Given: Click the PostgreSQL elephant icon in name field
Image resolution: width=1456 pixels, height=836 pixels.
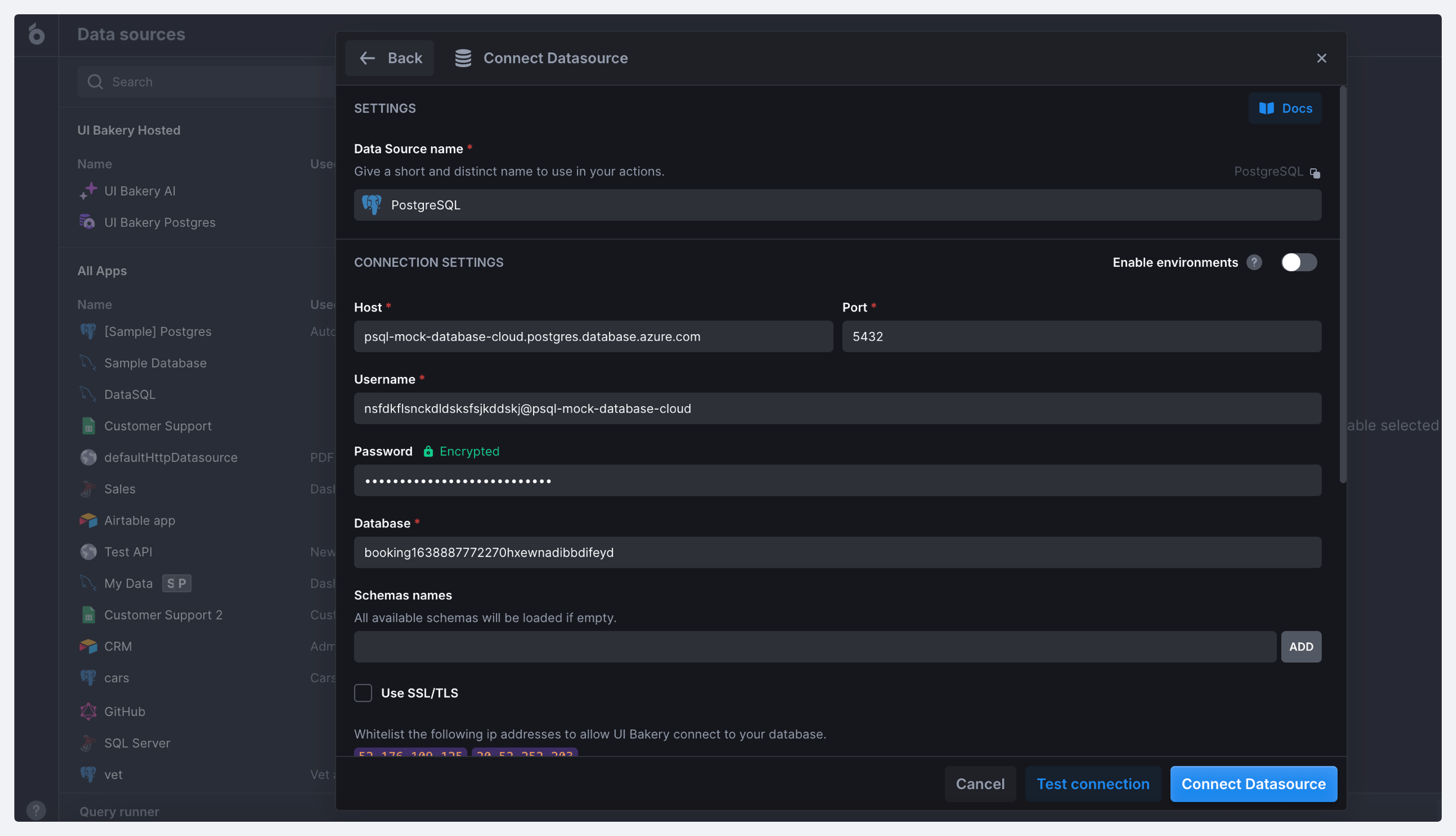Looking at the screenshot, I should point(372,205).
